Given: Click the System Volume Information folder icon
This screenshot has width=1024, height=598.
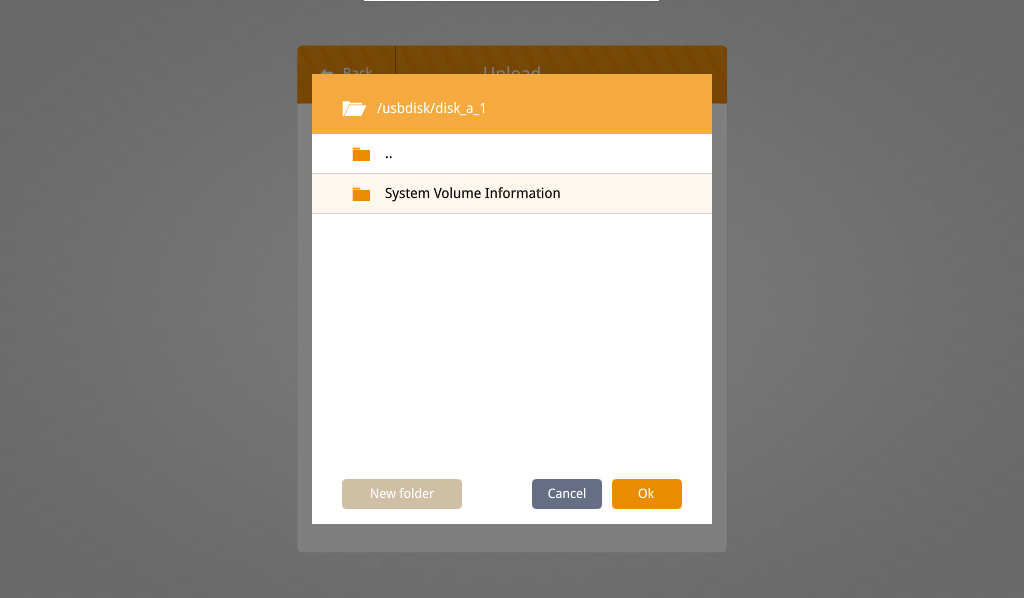Looking at the screenshot, I should point(361,194).
